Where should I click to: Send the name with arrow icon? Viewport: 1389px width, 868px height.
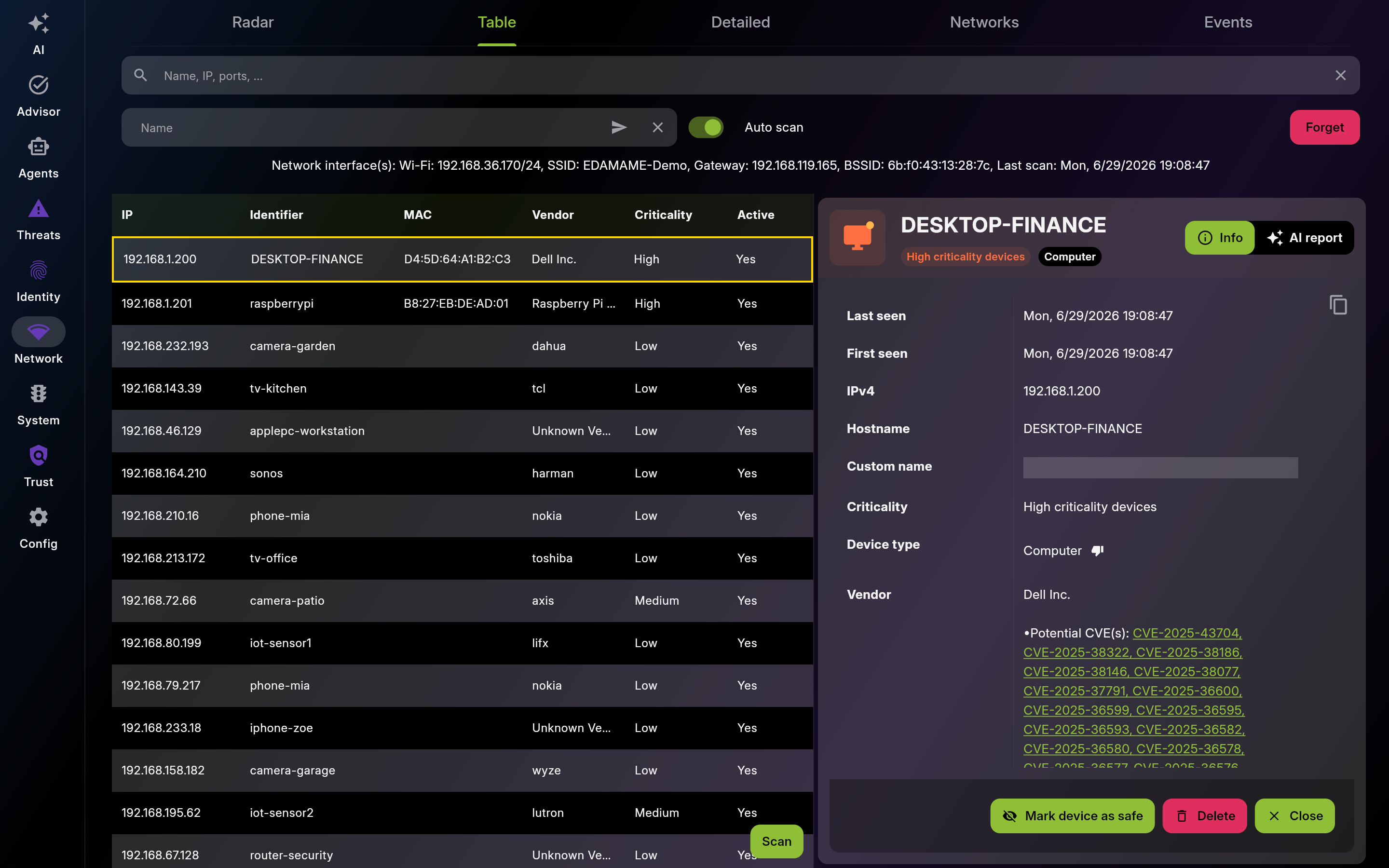point(619,127)
